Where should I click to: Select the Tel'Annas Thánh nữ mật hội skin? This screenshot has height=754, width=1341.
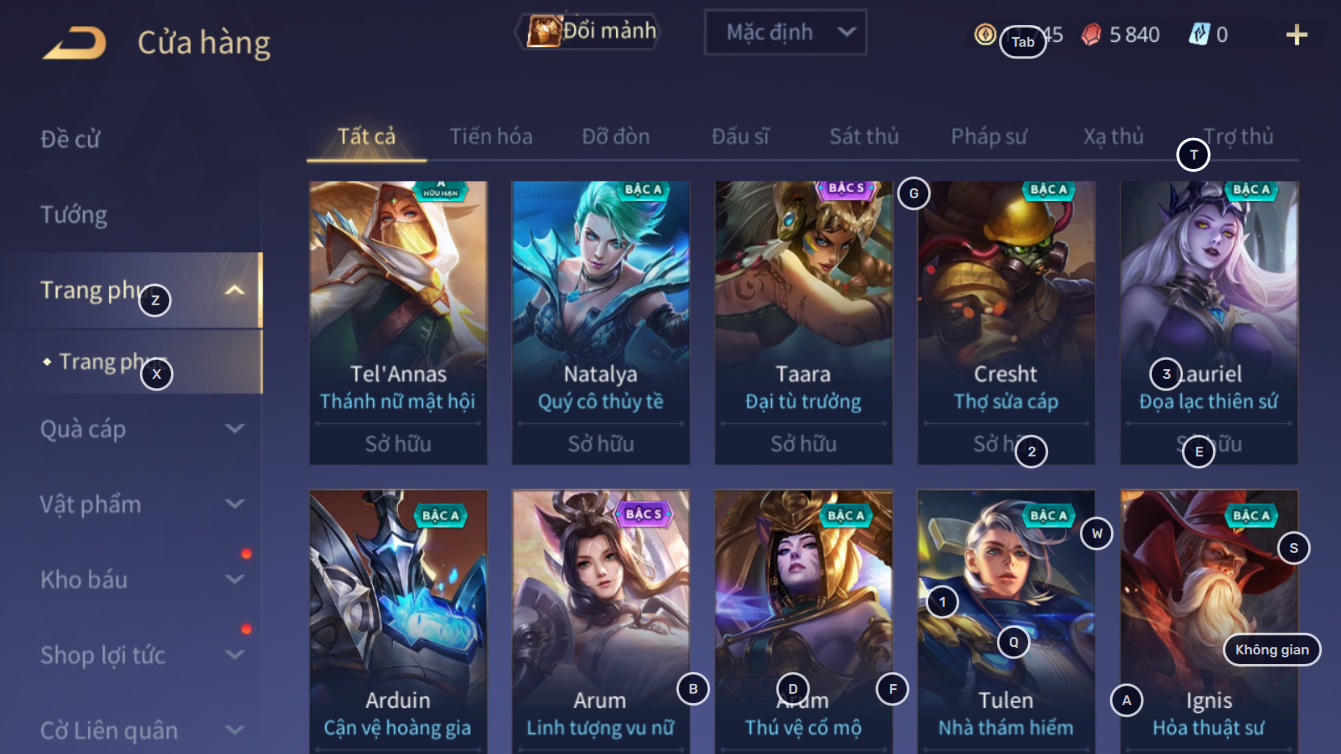[x=398, y=323]
